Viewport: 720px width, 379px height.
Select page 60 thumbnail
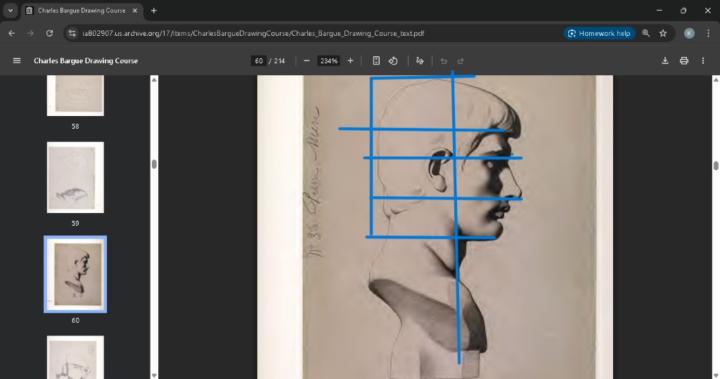75,274
